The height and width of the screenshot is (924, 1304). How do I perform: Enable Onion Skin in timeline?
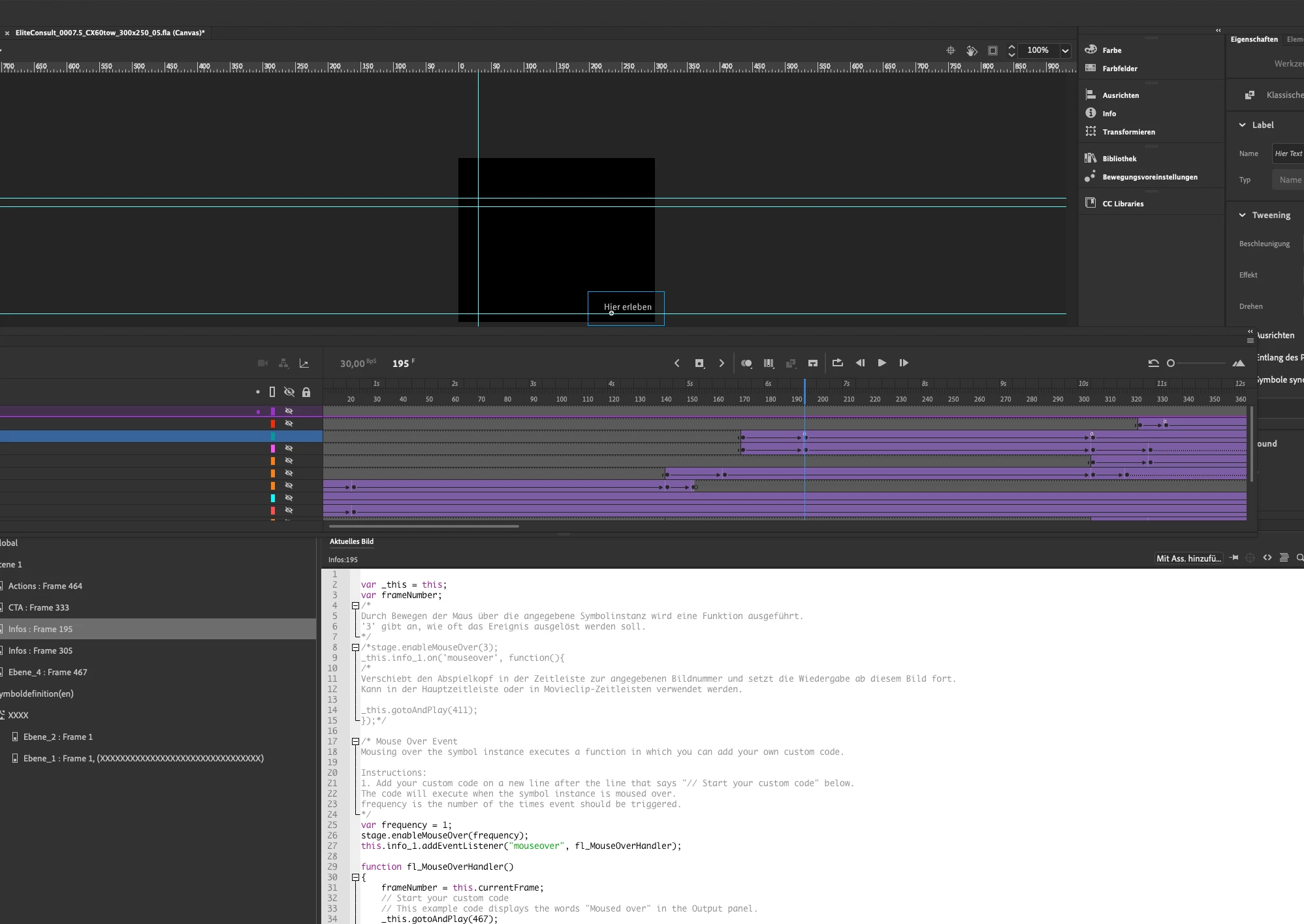pos(746,363)
